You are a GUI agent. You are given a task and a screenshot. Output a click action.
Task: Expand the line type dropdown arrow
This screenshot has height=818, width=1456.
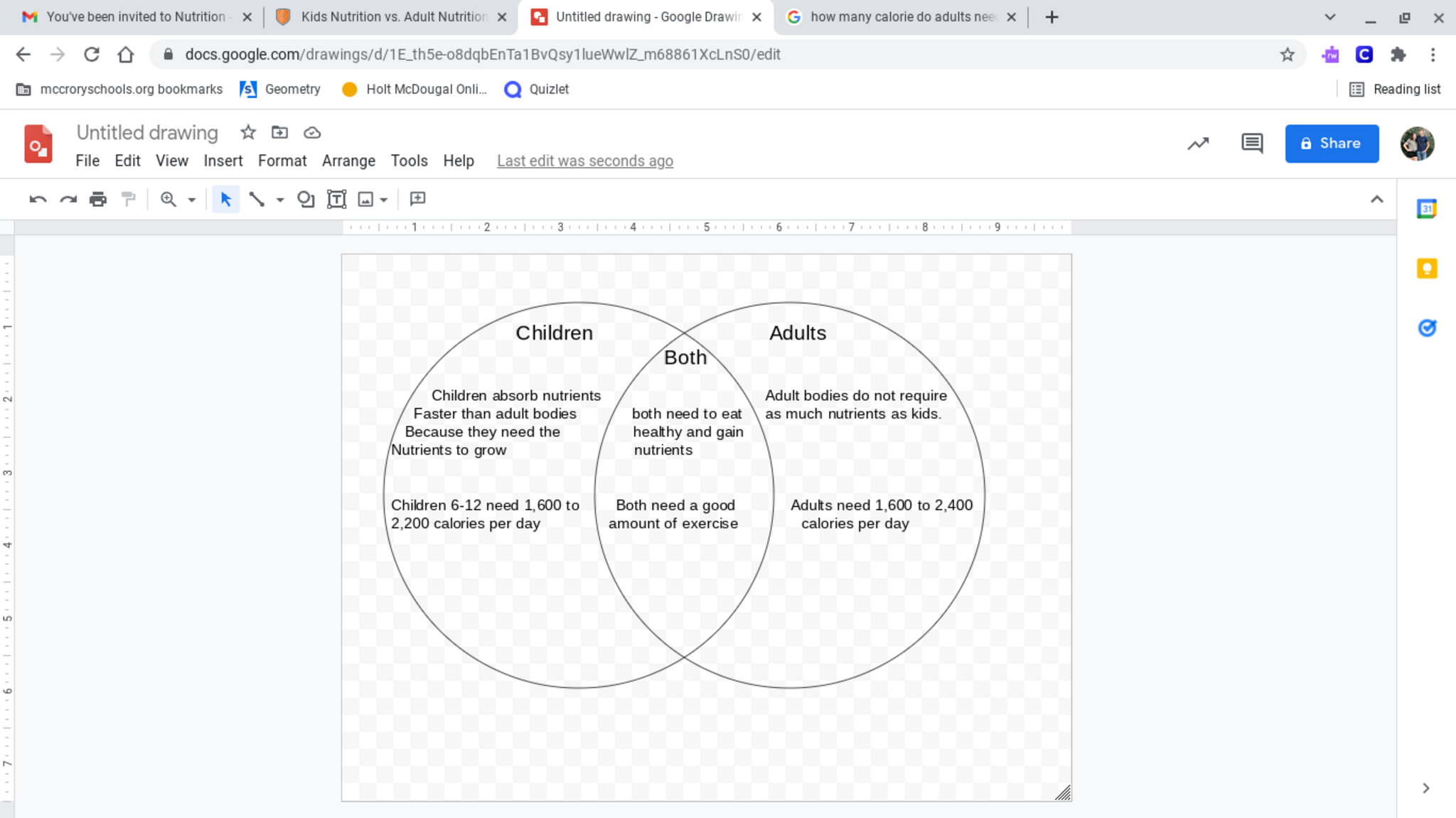280,200
